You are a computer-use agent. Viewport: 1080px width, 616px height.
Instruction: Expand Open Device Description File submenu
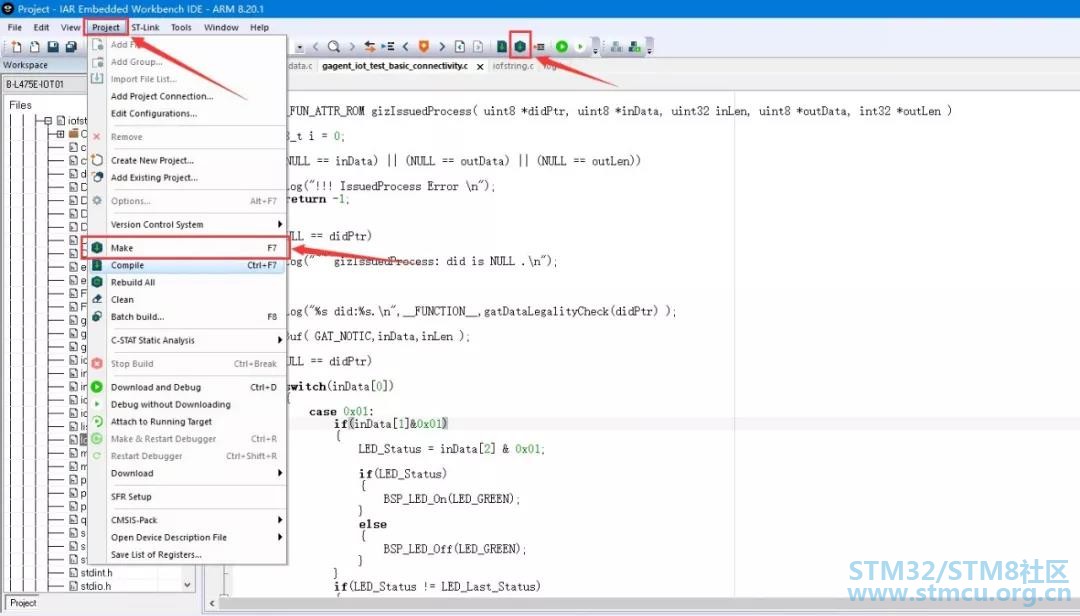point(187,537)
